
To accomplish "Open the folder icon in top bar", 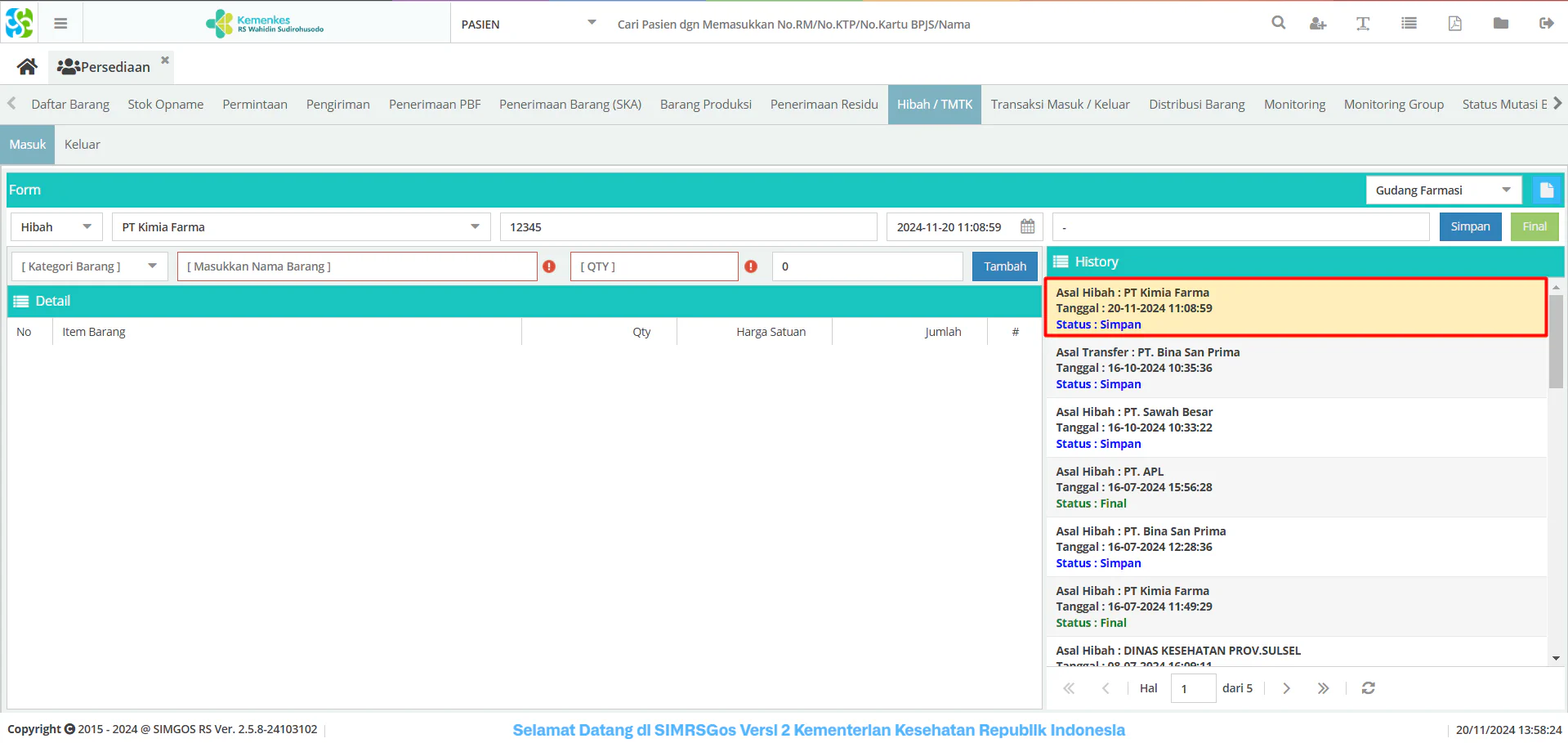I will point(1500,24).
